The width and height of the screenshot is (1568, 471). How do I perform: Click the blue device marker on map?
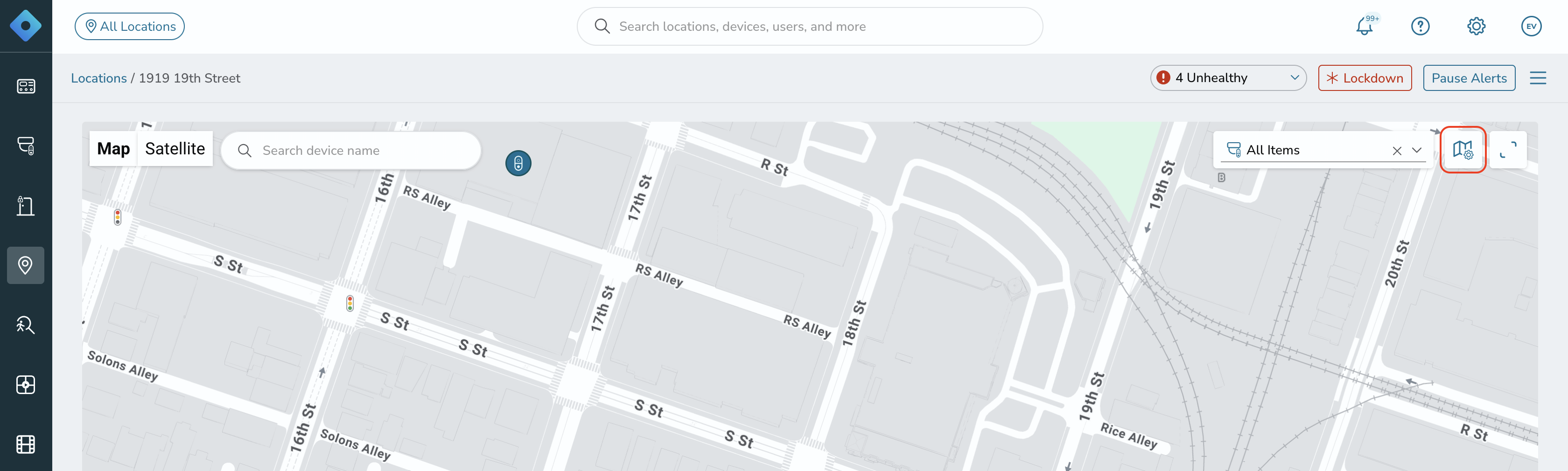(518, 163)
